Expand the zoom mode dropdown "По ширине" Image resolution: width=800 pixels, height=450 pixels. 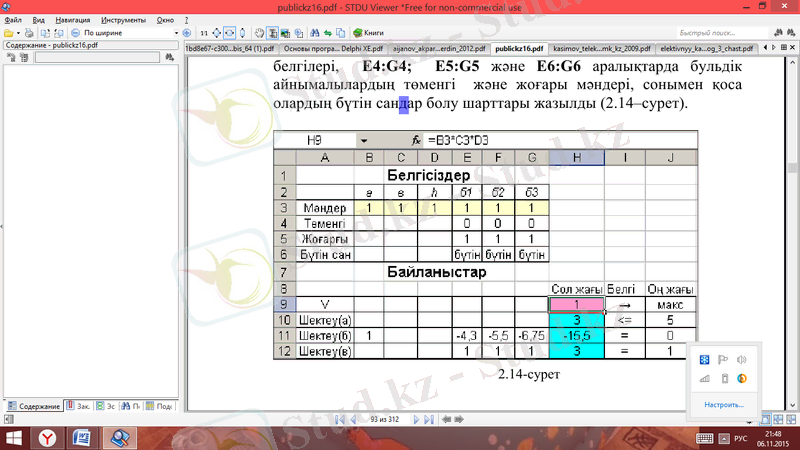[176, 32]
